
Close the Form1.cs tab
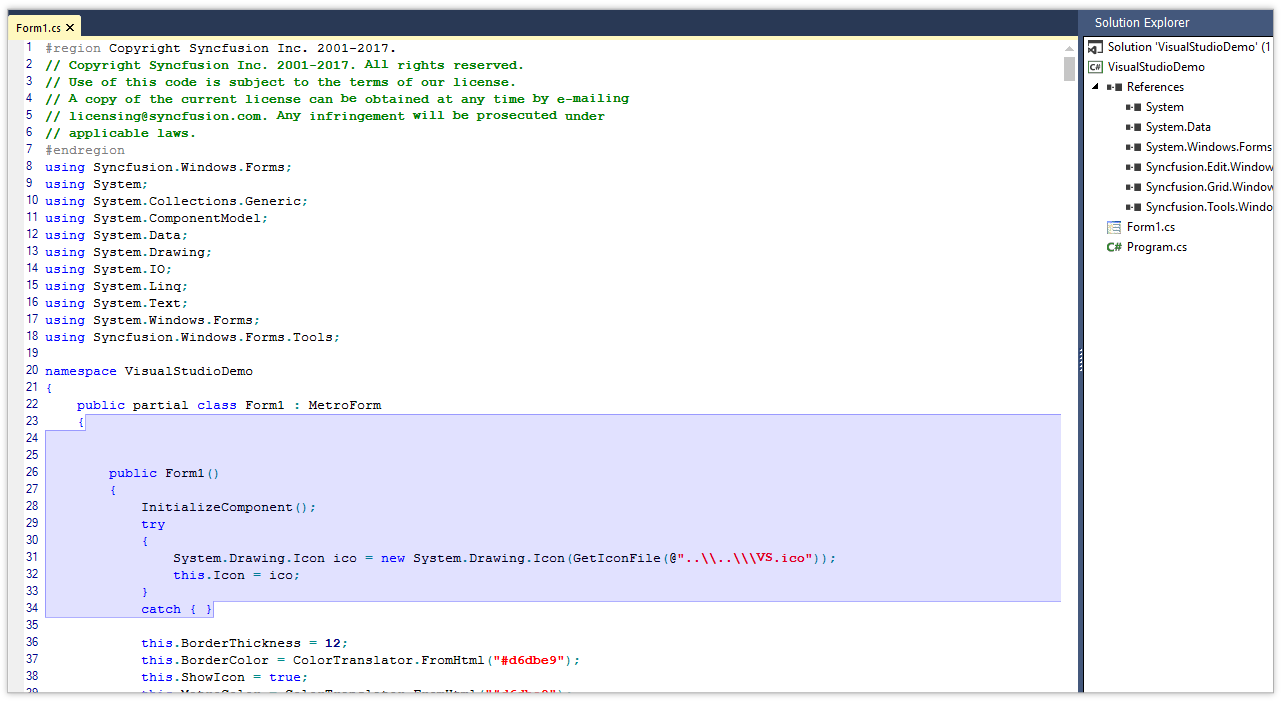pos(70,28)
